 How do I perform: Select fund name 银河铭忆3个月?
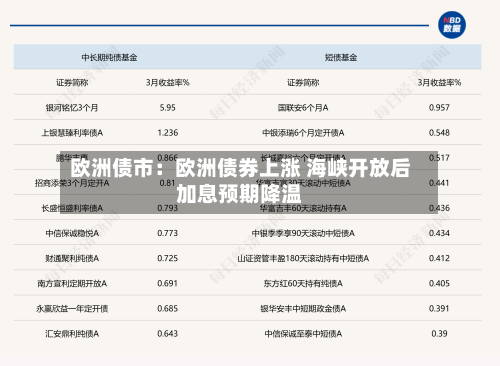point(72,108)
